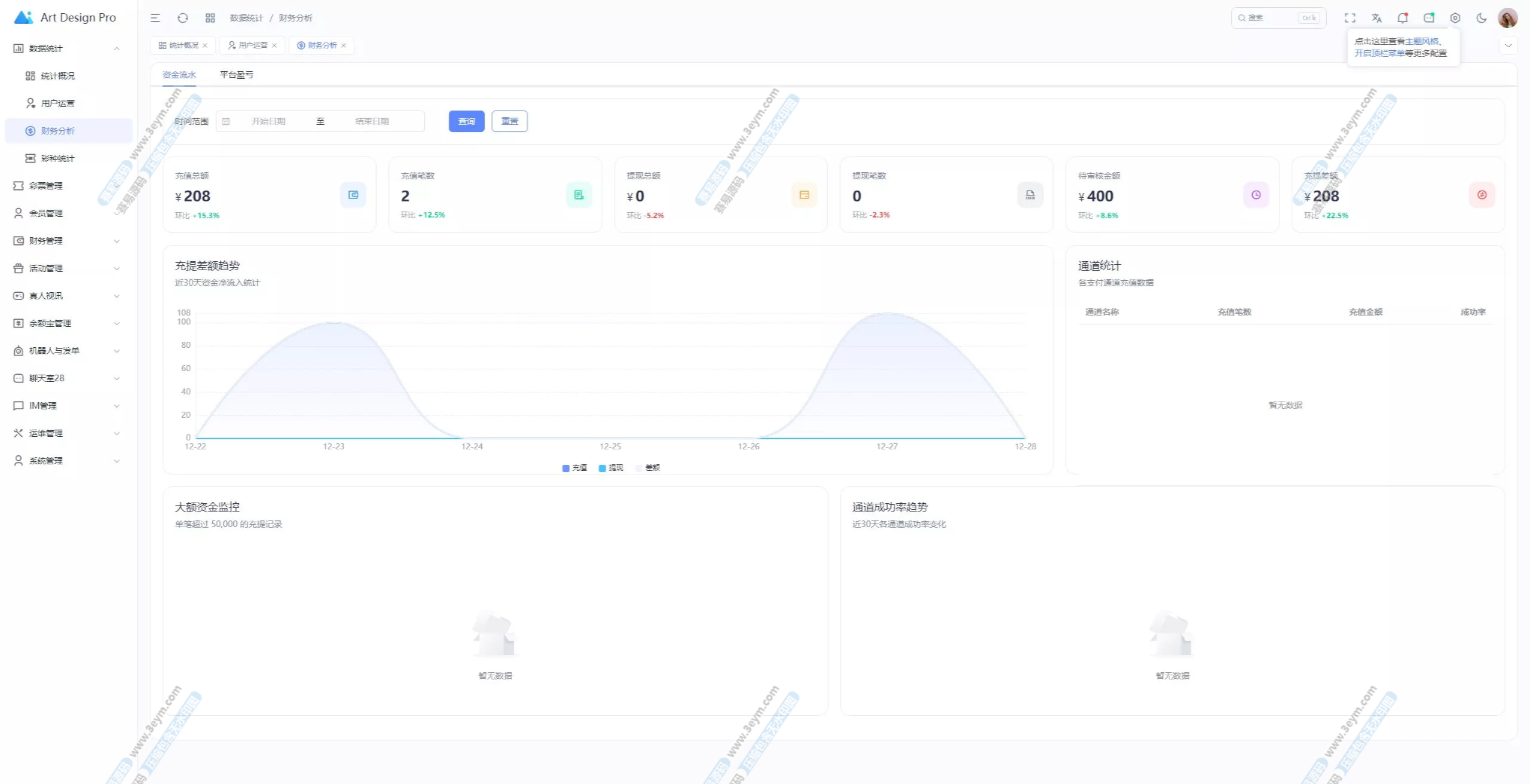Collapse sidebar with hamburger menu icon
Screen dimensions: 1530x784
[155, 18]
